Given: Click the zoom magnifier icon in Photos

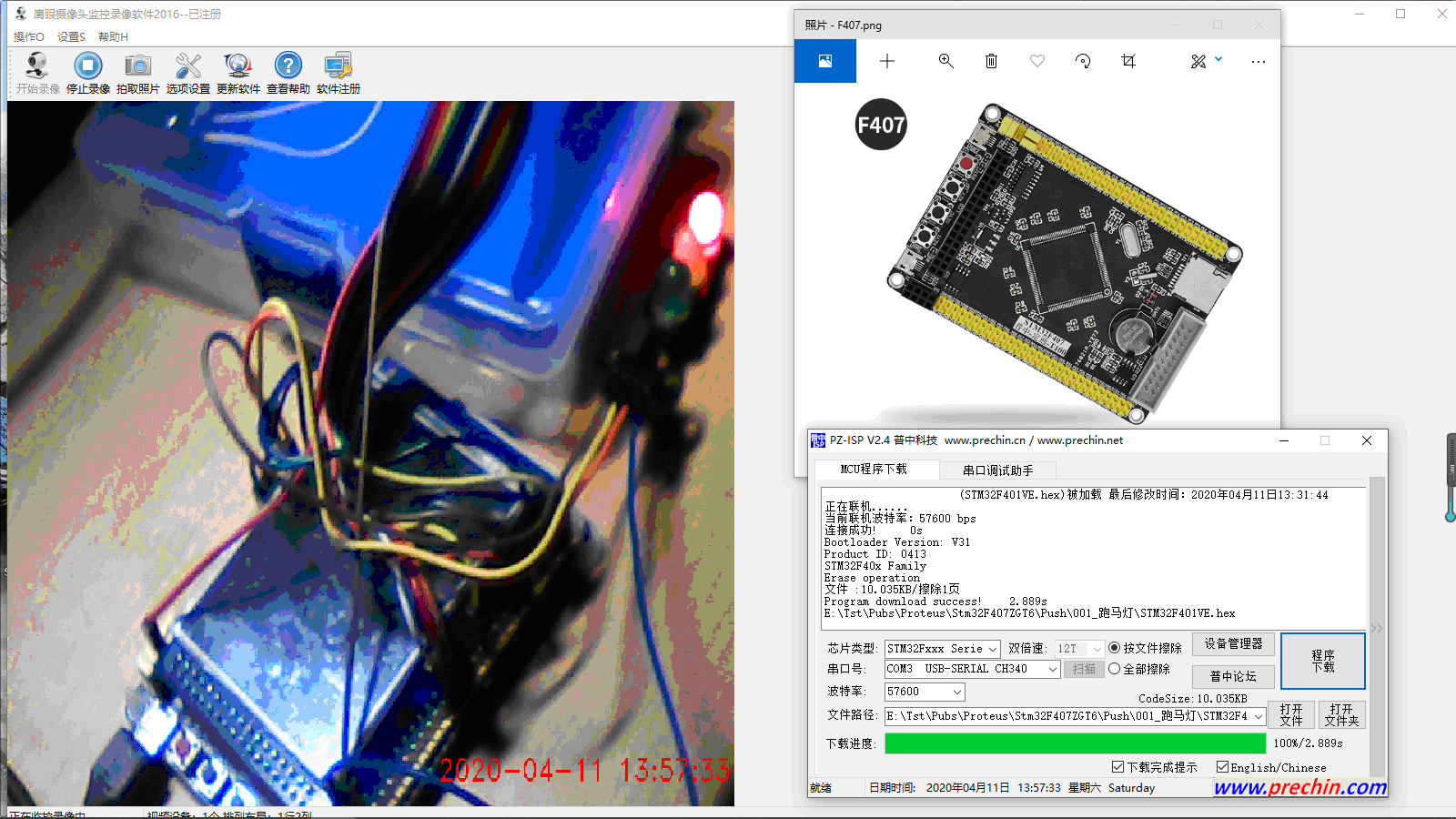Looking at the screenshot, I should (946, 61).
